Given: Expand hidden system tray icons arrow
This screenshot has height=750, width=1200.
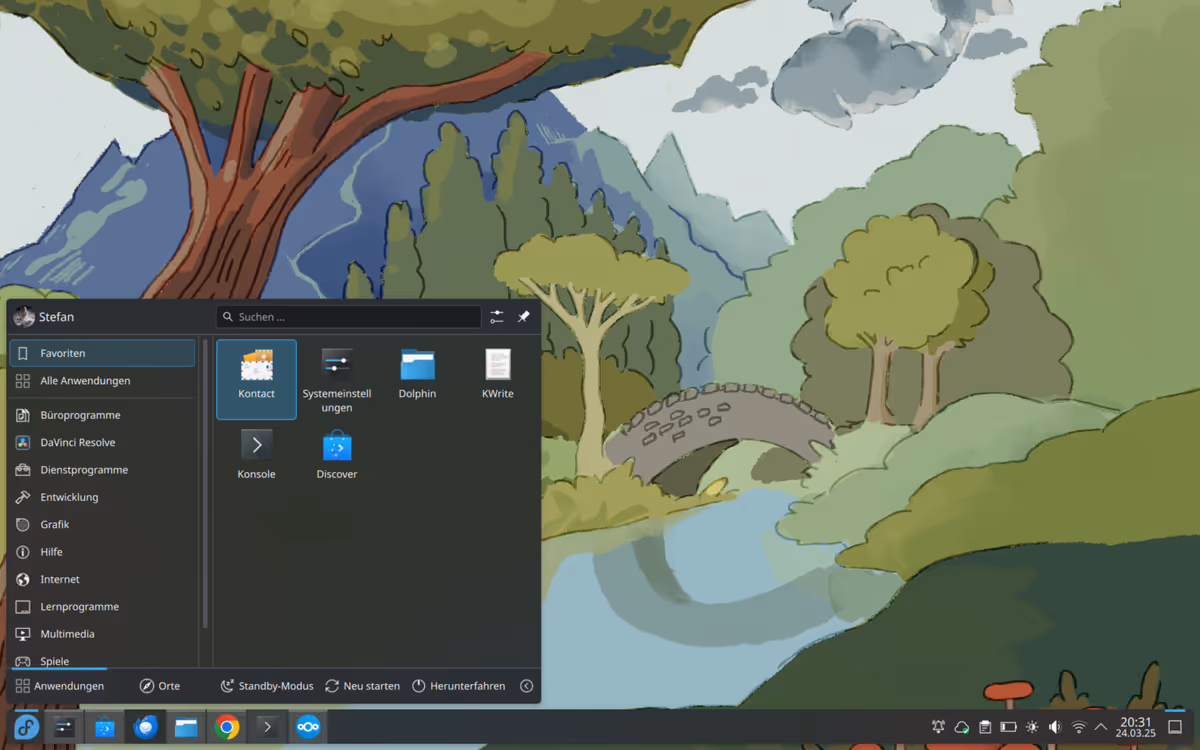Looking at the screenshot, I should [x=1101, y=727].
